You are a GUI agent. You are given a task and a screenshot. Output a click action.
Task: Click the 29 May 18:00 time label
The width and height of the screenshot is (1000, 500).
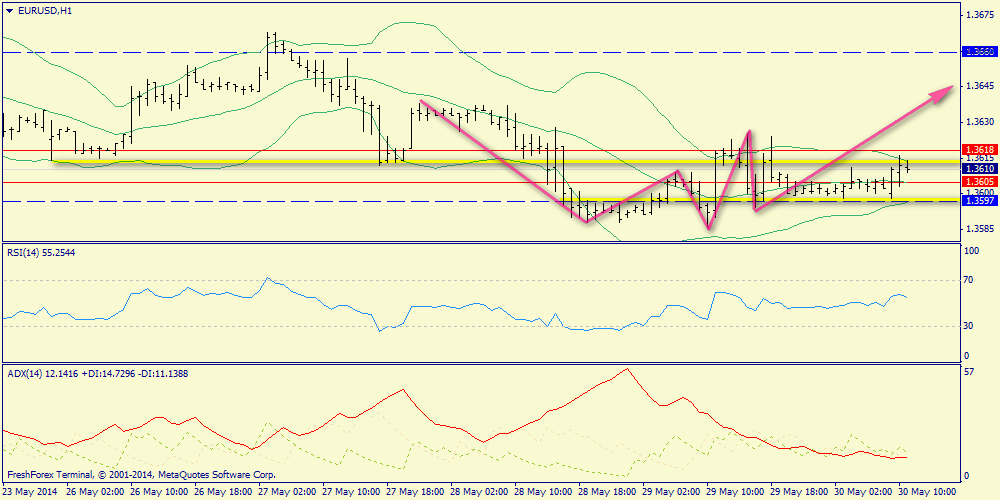(797, 492)
